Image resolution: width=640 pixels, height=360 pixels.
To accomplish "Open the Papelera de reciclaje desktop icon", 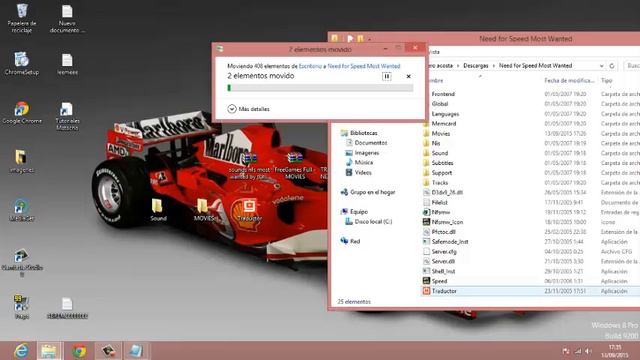I will click(22, 18).
